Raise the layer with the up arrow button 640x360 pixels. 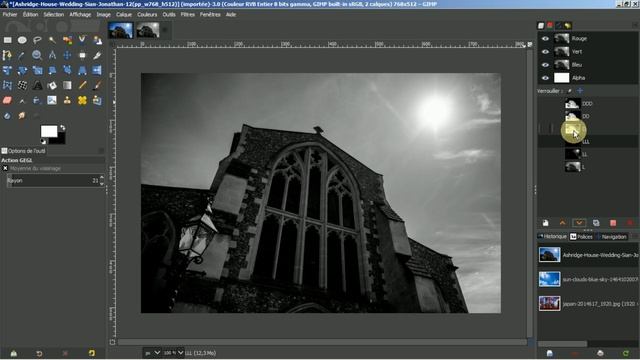(562, 223)
